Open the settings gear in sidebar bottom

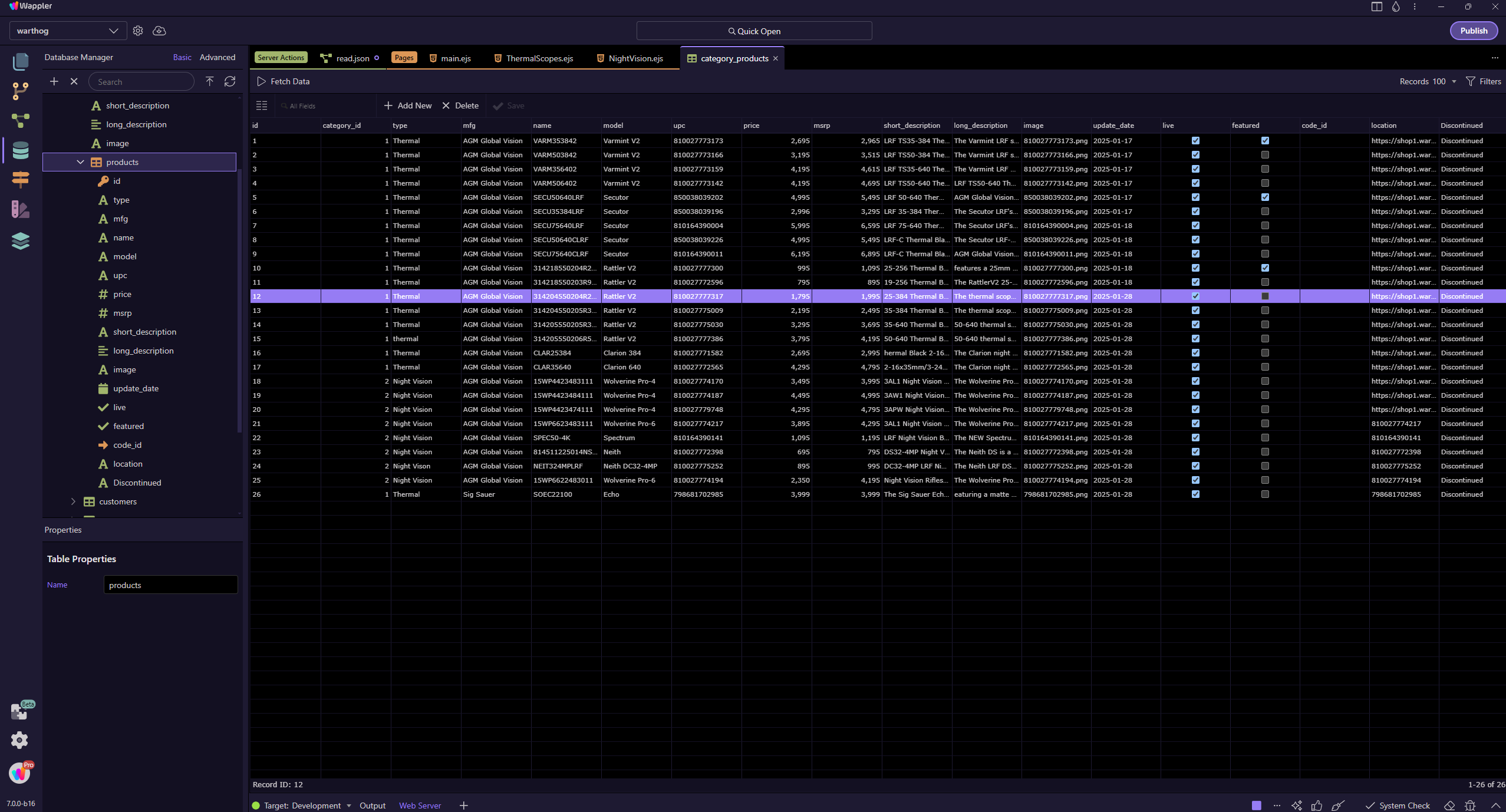(x=19, y=741)
